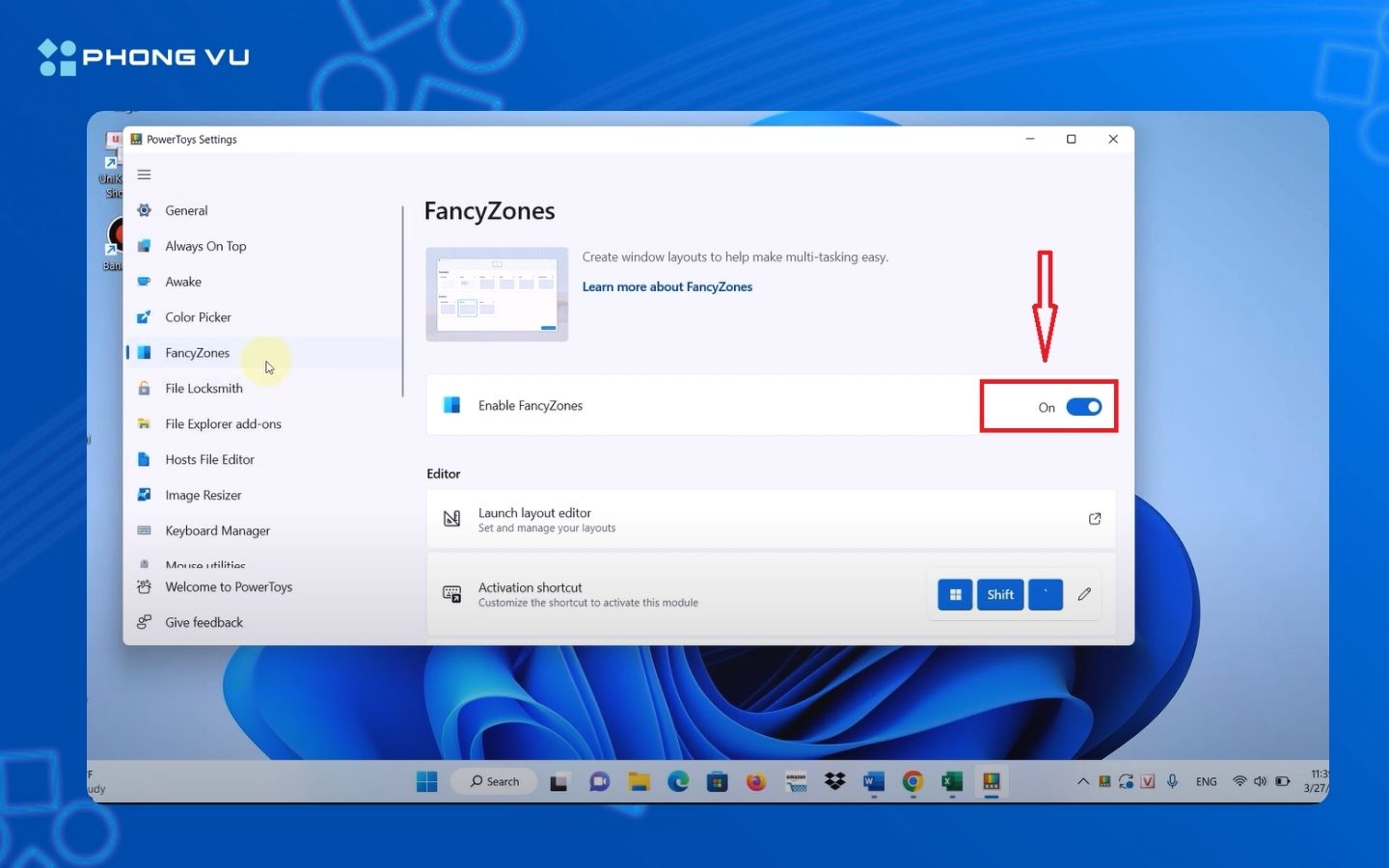Open the Keyboard Manager module icon
Image resolution: width=1389 pixels, height=868 pixels.
tap(145, 530)
